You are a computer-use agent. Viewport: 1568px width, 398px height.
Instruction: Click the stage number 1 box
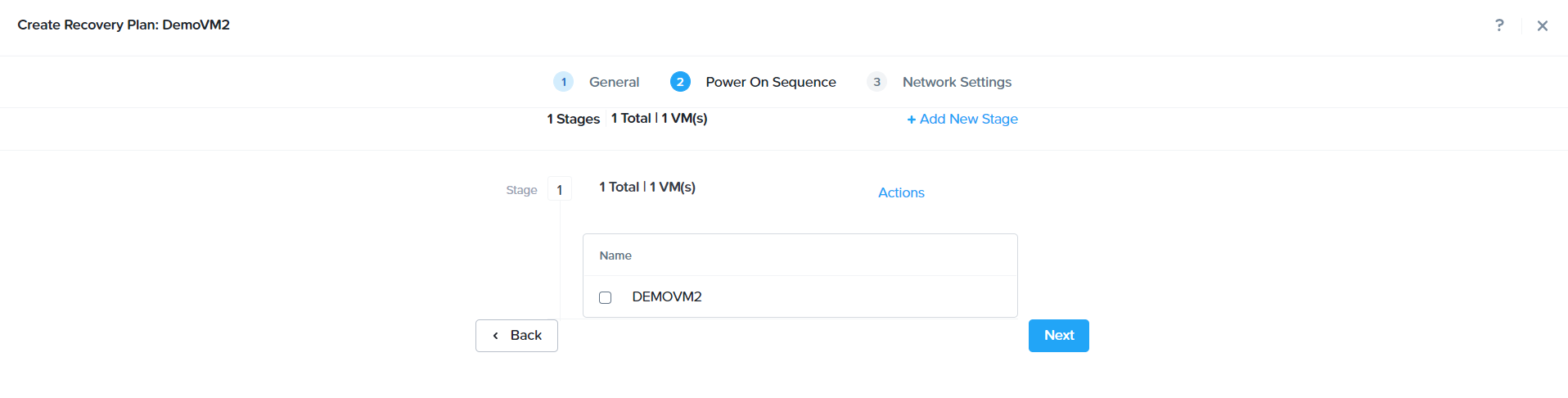560,189
